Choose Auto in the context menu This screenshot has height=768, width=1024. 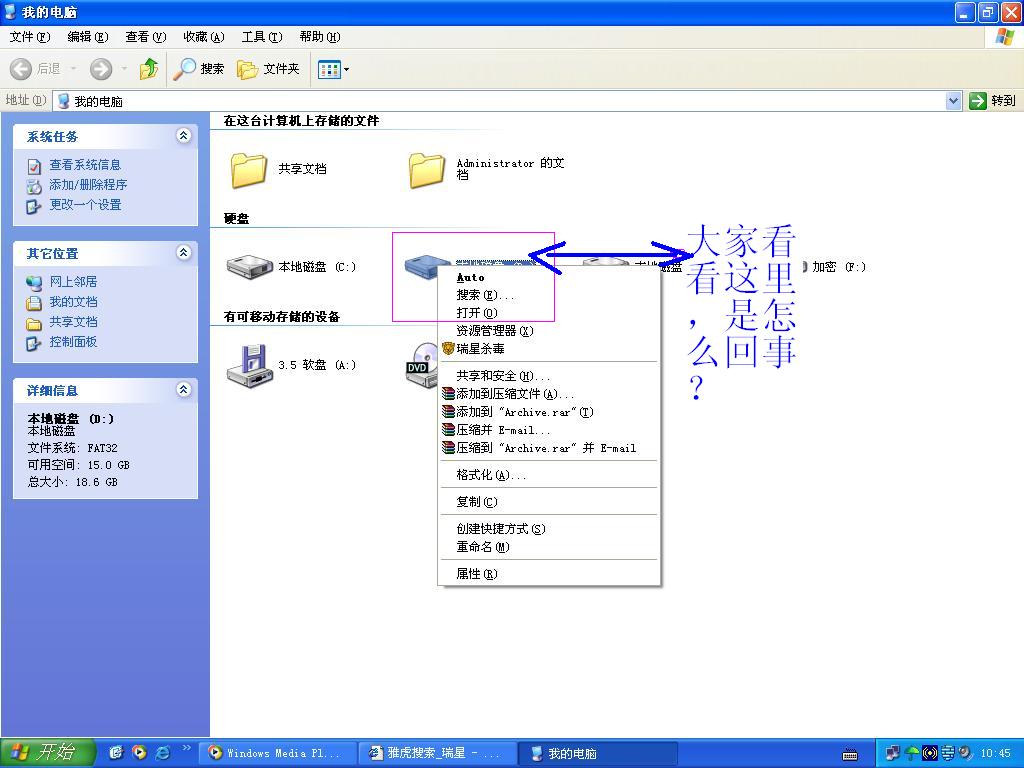tap(549, 278)
